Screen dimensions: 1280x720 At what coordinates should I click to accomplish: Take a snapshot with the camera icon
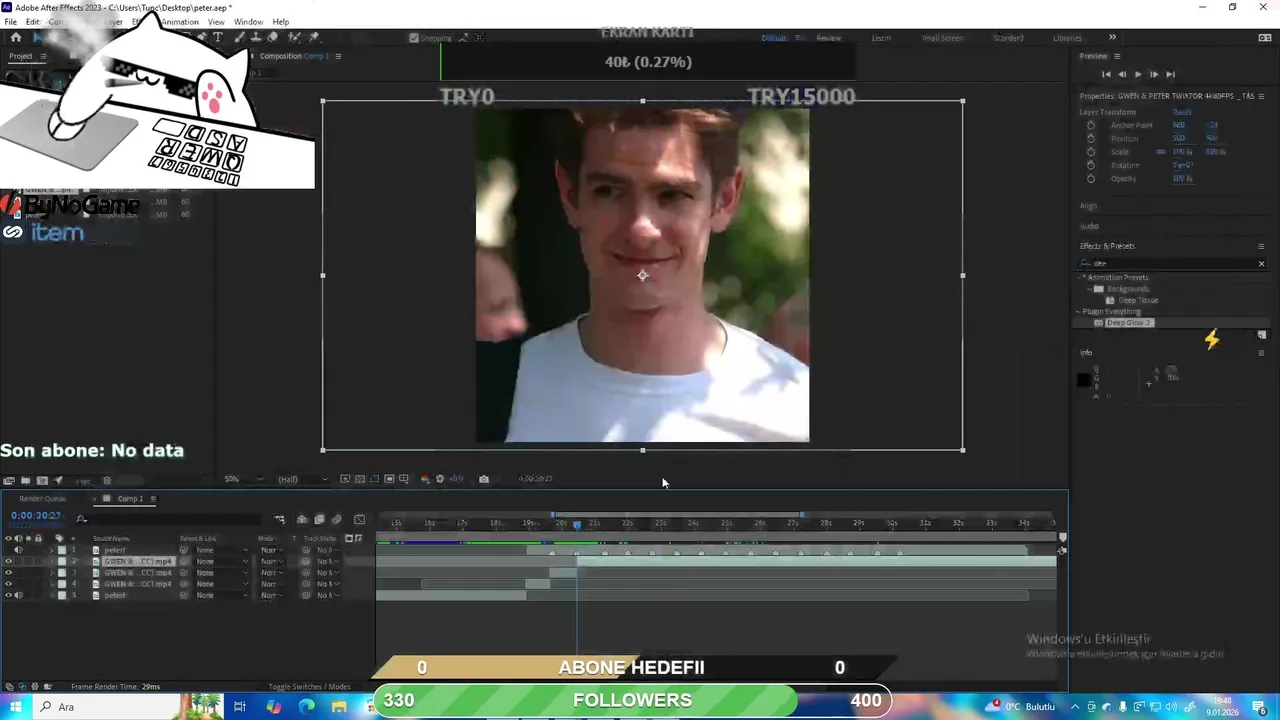[x=484, y=479]
